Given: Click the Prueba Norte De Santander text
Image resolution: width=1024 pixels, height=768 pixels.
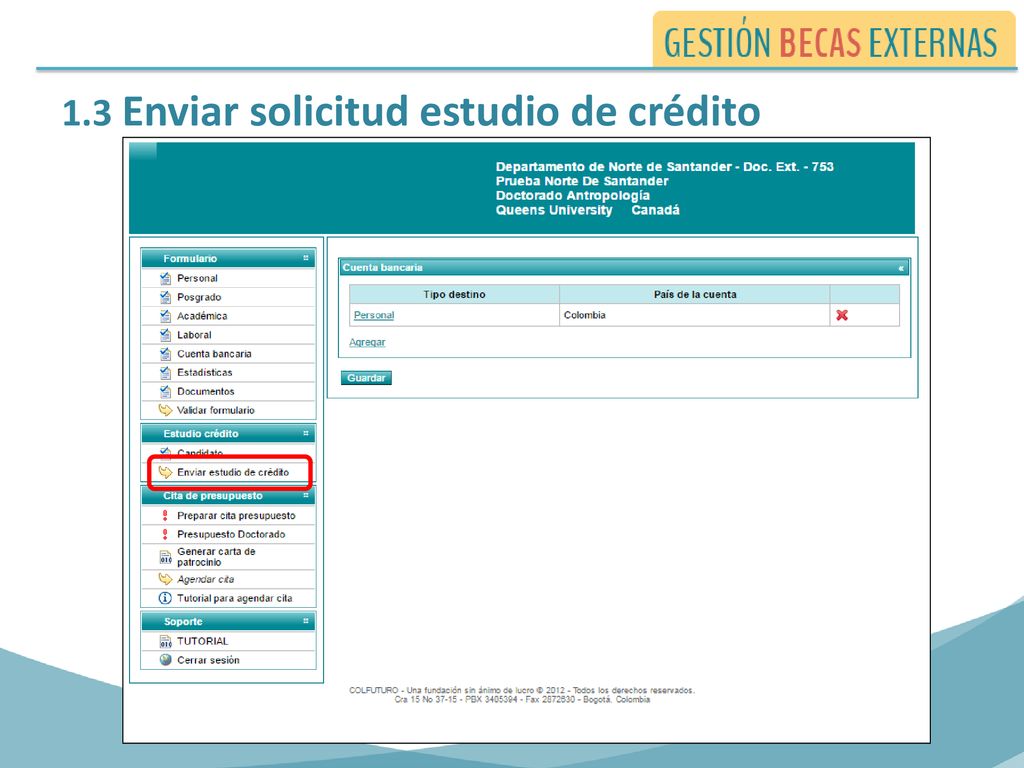Looking at the screenshot, I should (582, 181).
